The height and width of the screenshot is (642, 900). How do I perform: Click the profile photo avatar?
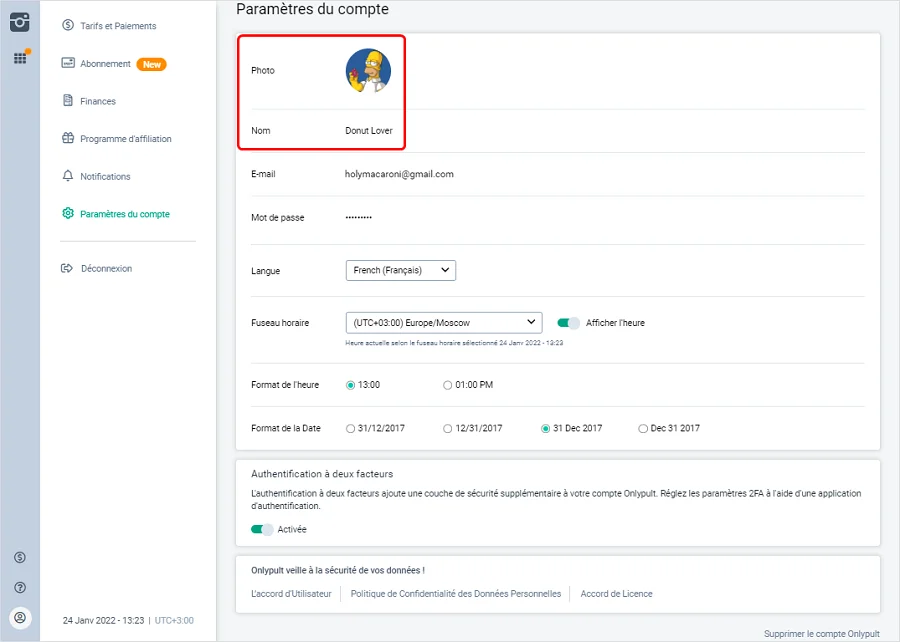click(368, 71)
